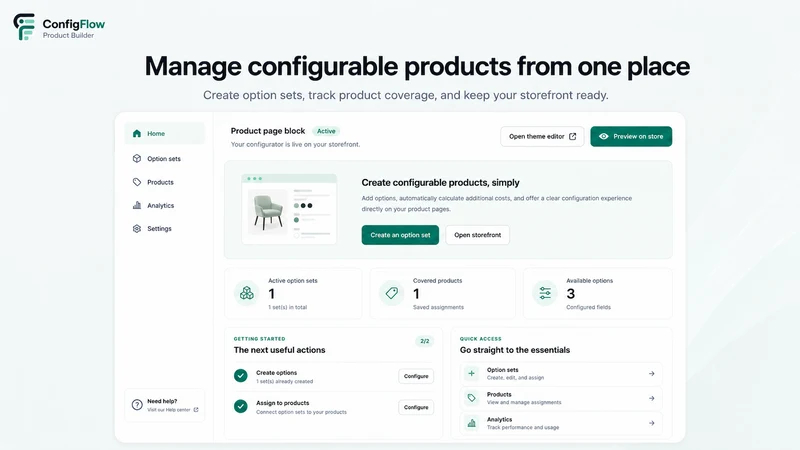This screenshot has height=450, width=800.
Task: Click the Settings gear icon
Action: (137, 229)
